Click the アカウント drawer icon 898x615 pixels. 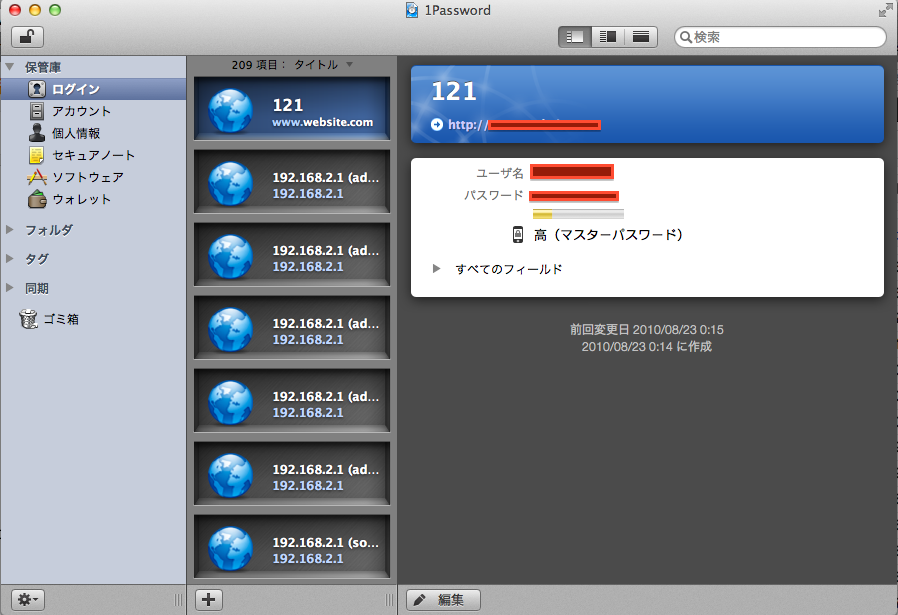coord(37,111)
